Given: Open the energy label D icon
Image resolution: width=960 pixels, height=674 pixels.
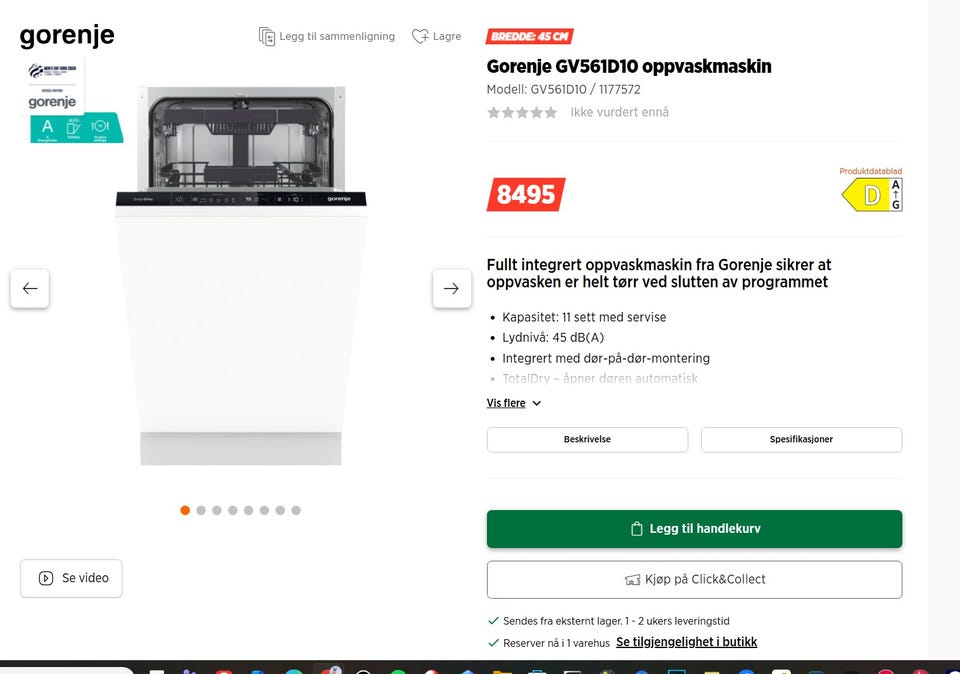Looking at the screenshot, I should pyautogui.click(x=872, y=195).
